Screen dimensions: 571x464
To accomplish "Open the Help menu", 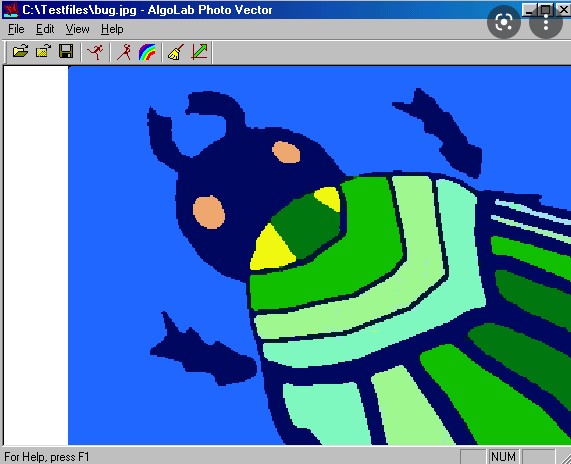I will click(112, 29).
